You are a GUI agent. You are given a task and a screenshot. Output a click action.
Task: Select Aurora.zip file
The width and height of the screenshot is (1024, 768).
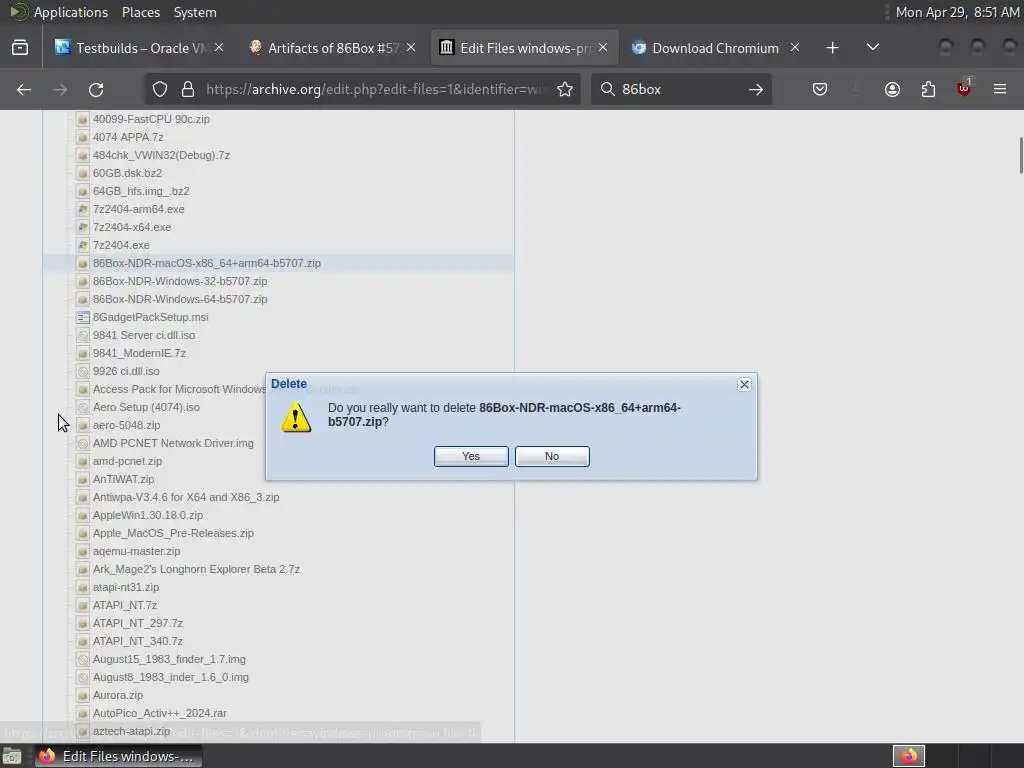[x=118, y=695]
